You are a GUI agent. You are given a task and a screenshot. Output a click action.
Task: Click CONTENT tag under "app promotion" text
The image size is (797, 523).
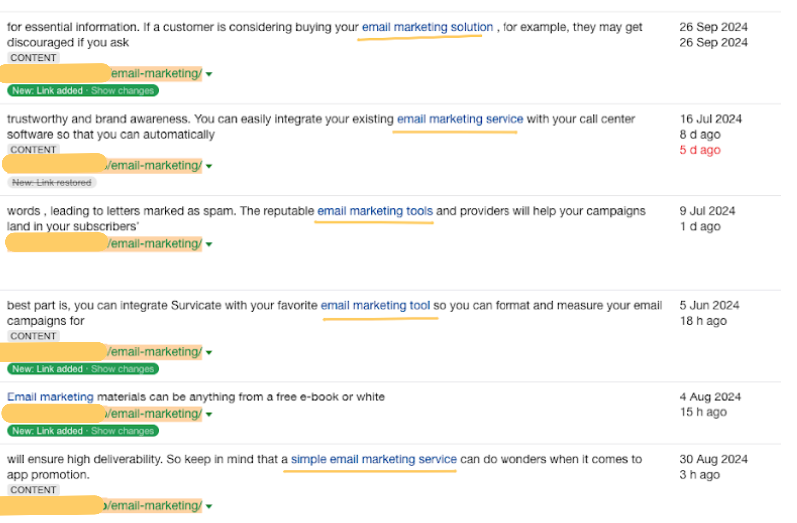click(33, 490)
